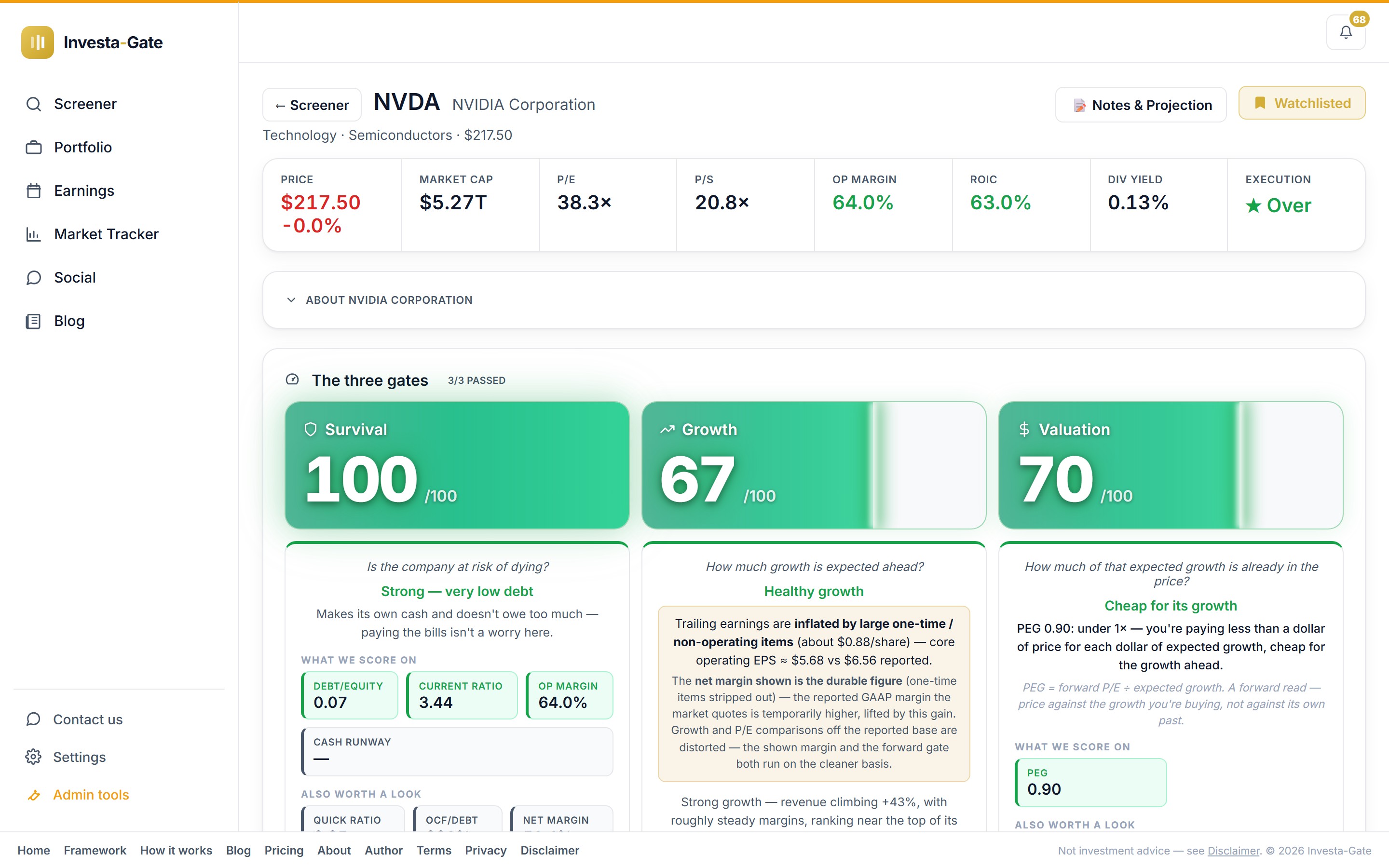Viewport: 1389px width, 868px height.
Task: Click the P/S 20.8× value
Action: point(722,202)
